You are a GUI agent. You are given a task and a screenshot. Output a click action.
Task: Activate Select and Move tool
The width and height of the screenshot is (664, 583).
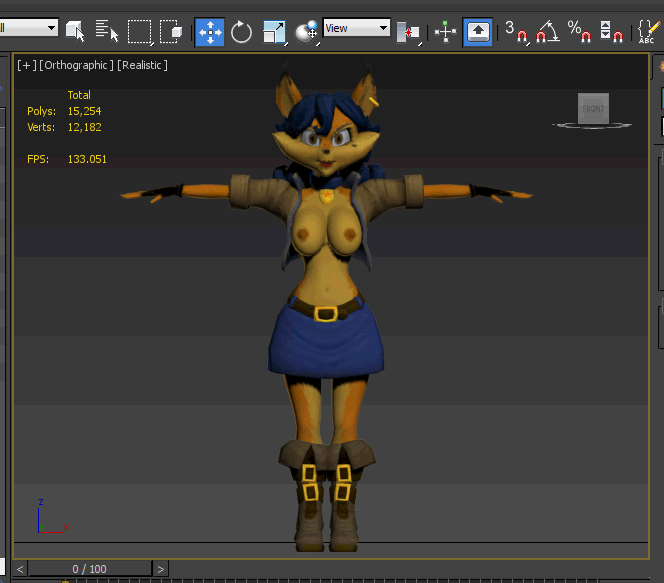[x=210, y=32]
